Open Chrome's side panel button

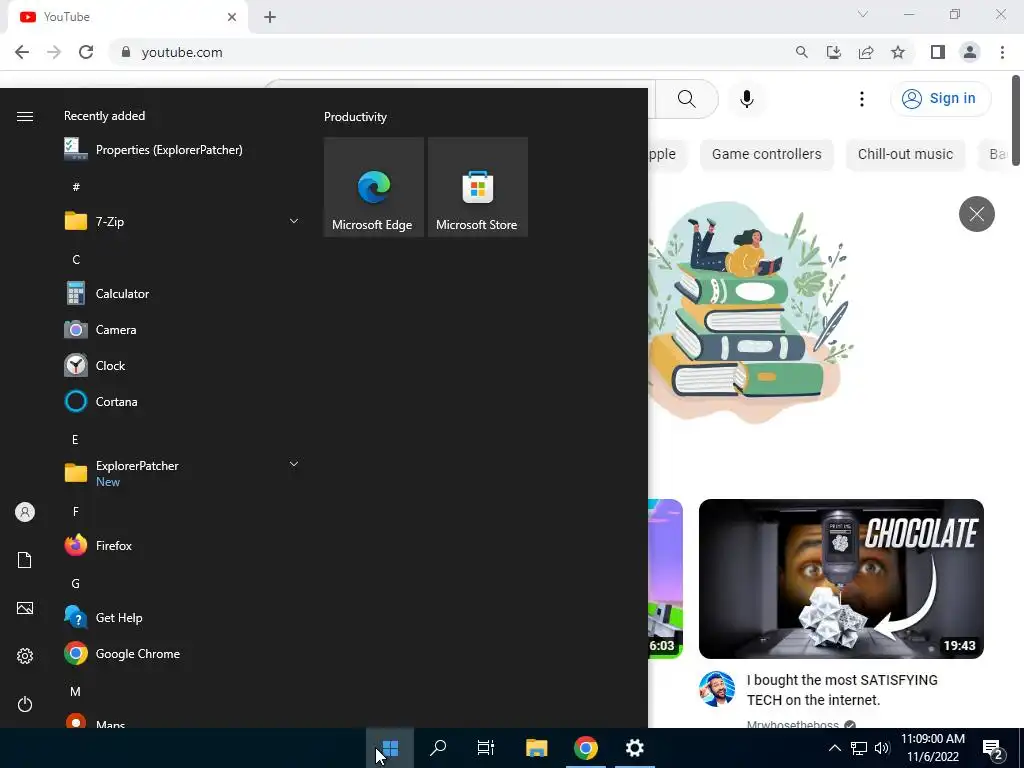(938, 52)
